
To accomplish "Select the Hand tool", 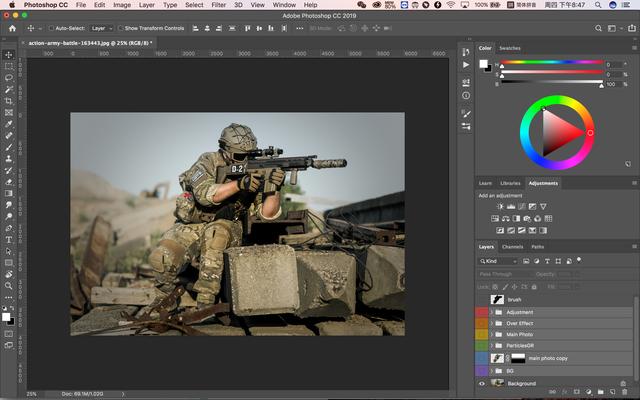I will [x=9, y=274].
